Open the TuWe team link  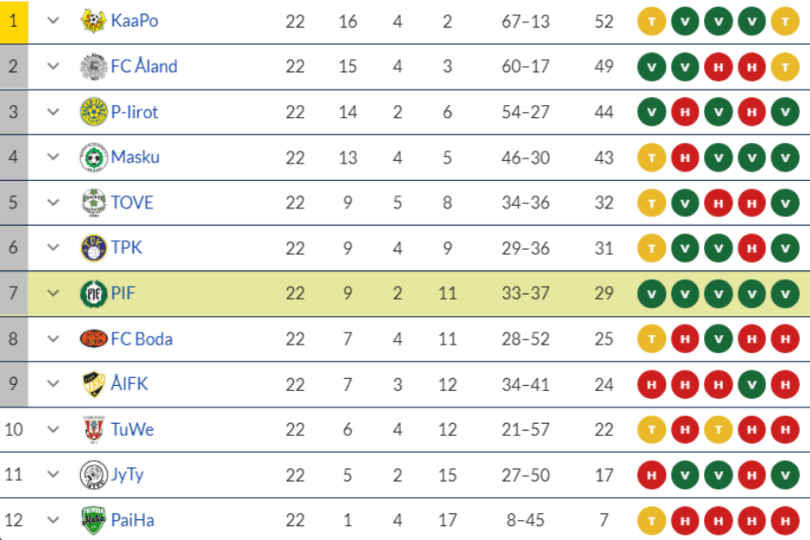(x=132, y=429)
